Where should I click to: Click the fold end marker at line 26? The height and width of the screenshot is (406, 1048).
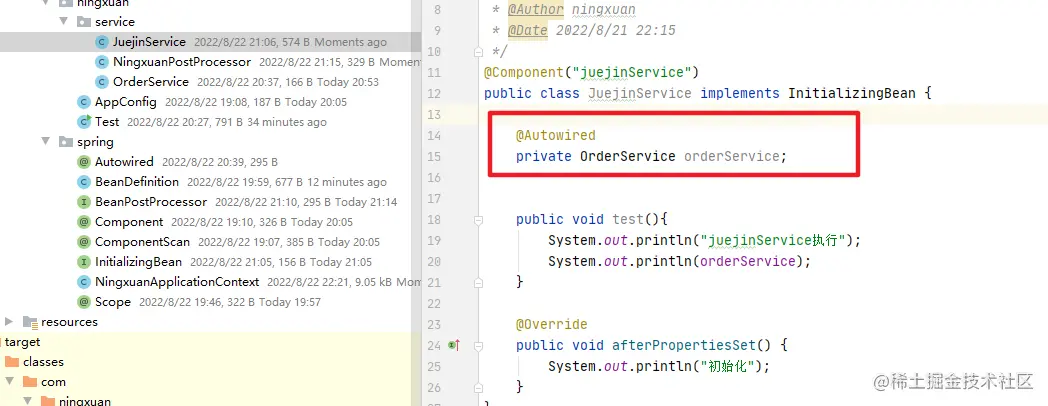478,387
